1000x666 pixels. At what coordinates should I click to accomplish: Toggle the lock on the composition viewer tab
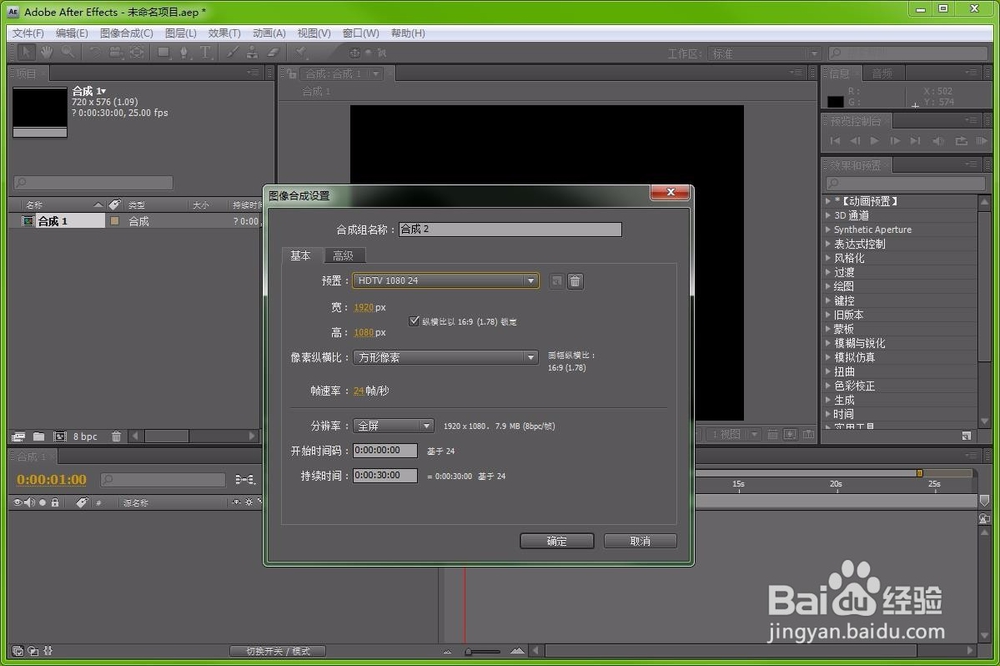point(292,74)
